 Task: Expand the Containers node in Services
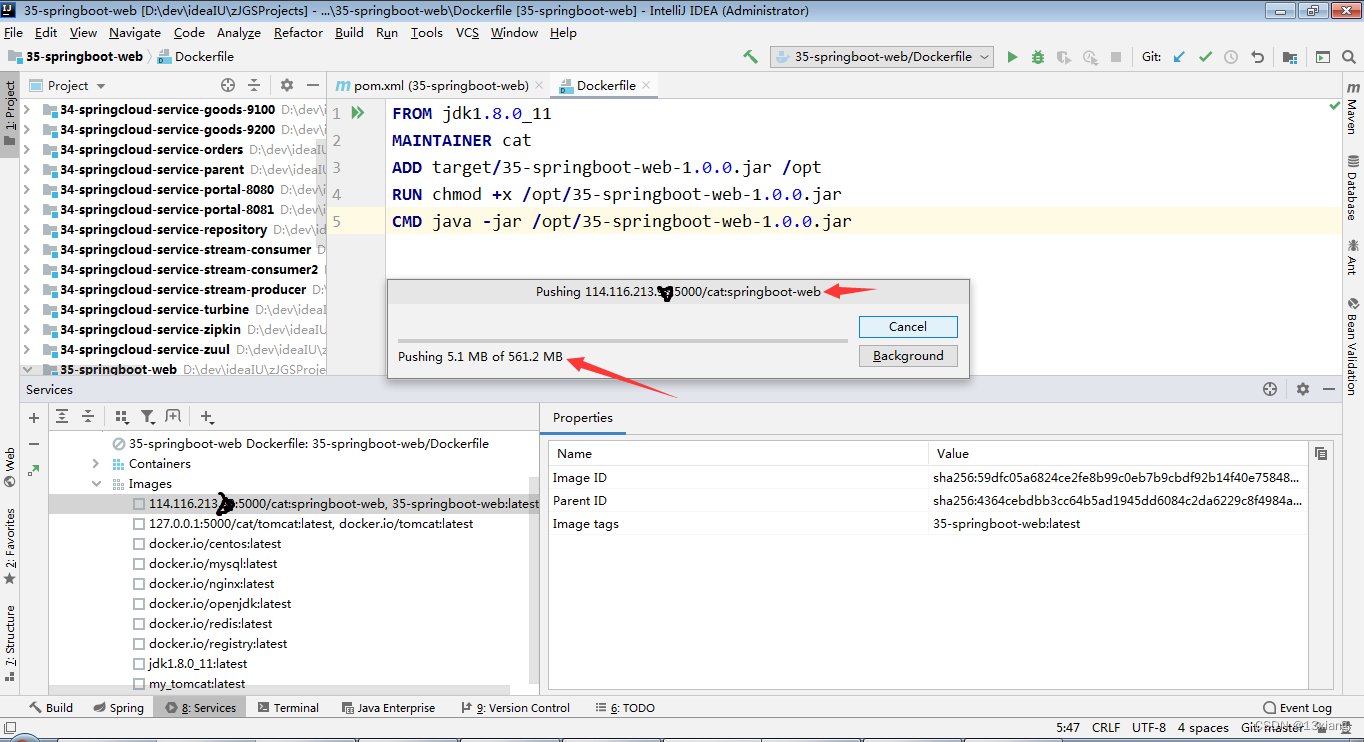pos(96,464)
